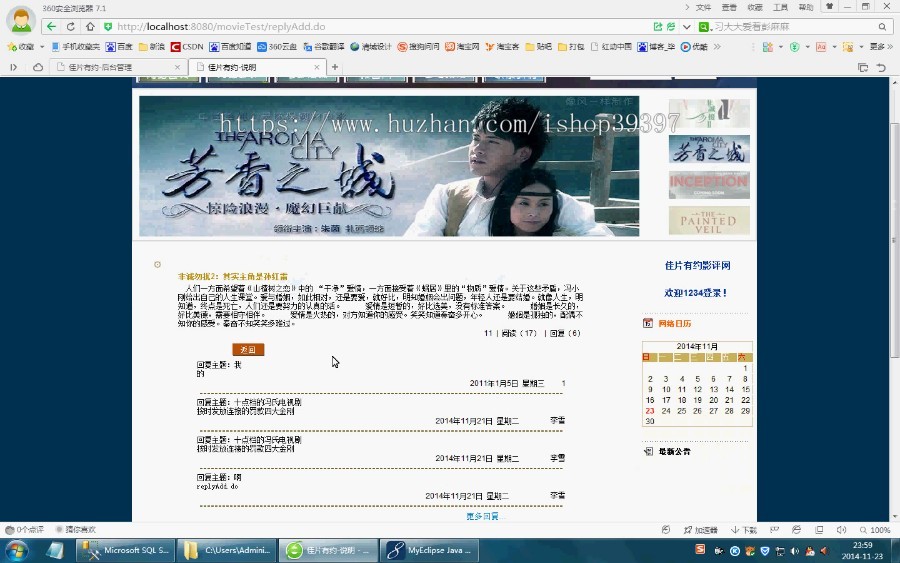Open the dropdown beside the green banking icon

[x=807, y=47]
